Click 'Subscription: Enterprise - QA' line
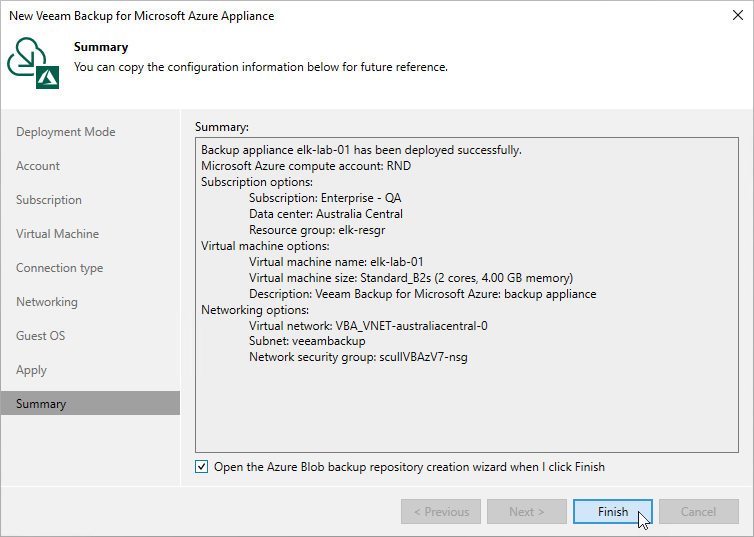Viewport: 754px width, 537px height. (325, 198)
